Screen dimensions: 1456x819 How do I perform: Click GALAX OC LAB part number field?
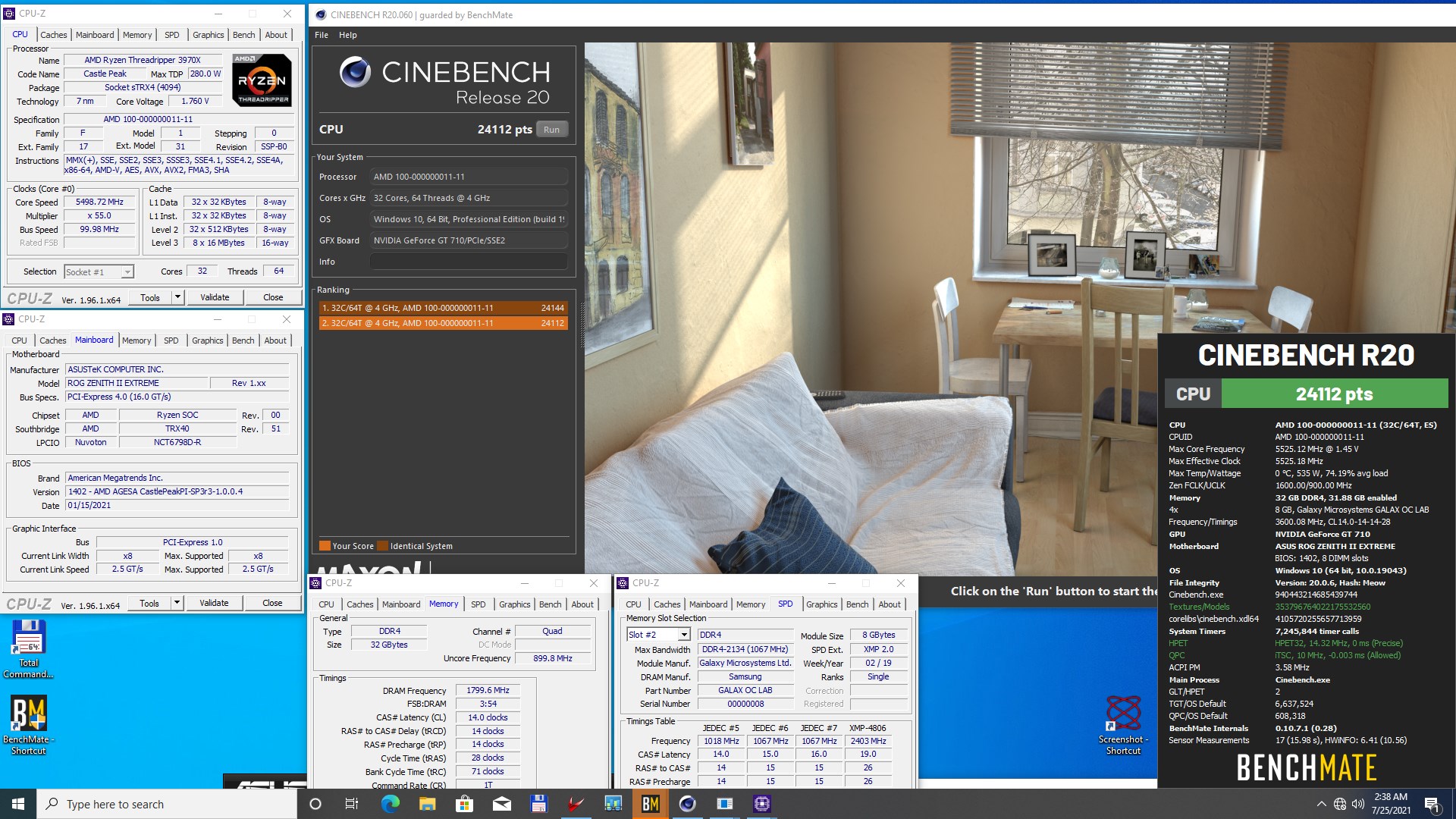point(745,691)
